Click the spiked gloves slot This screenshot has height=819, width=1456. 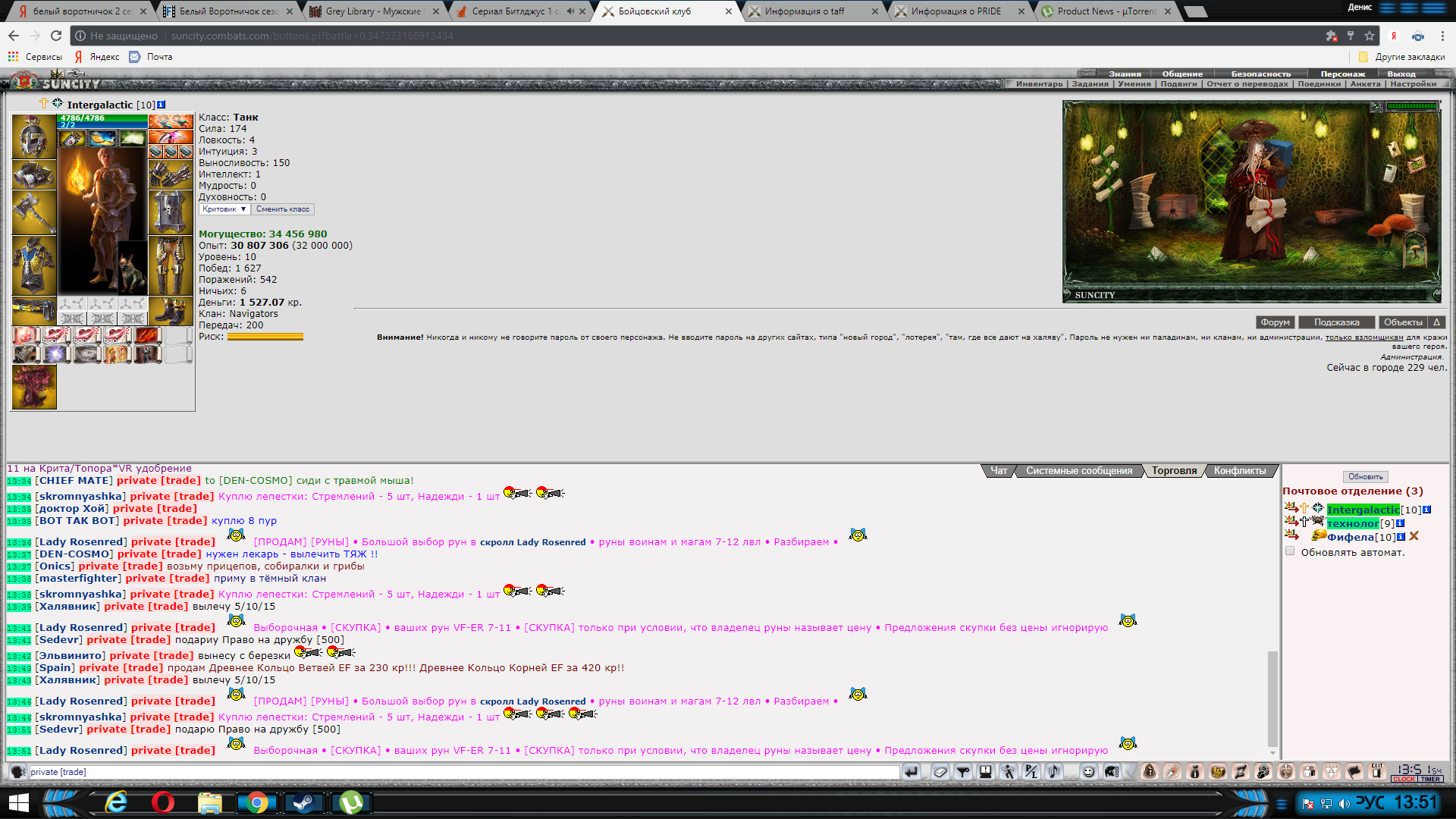(x=171, y=174)
